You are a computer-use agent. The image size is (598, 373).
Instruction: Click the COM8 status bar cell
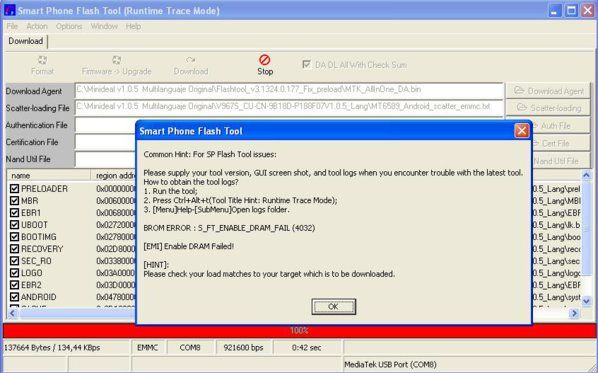click(x=190, y=347)
